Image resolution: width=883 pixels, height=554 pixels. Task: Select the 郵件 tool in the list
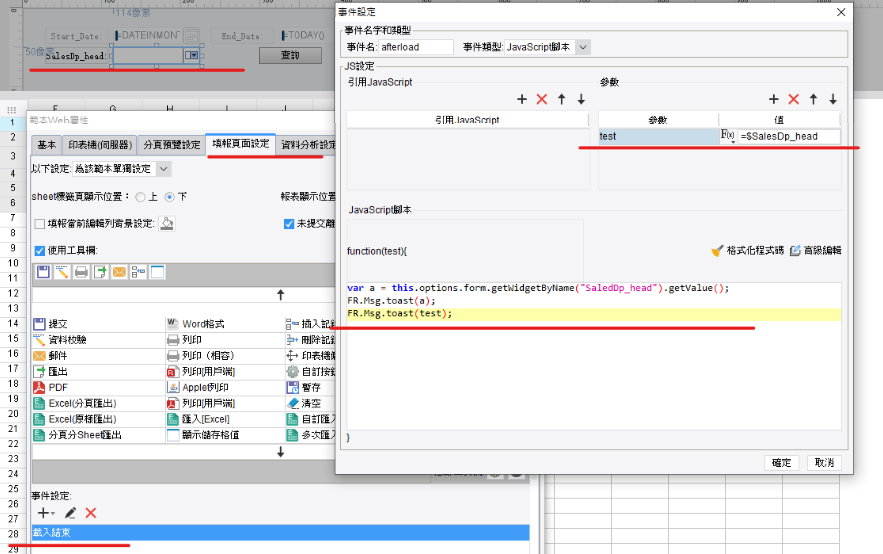pos(51,355)
